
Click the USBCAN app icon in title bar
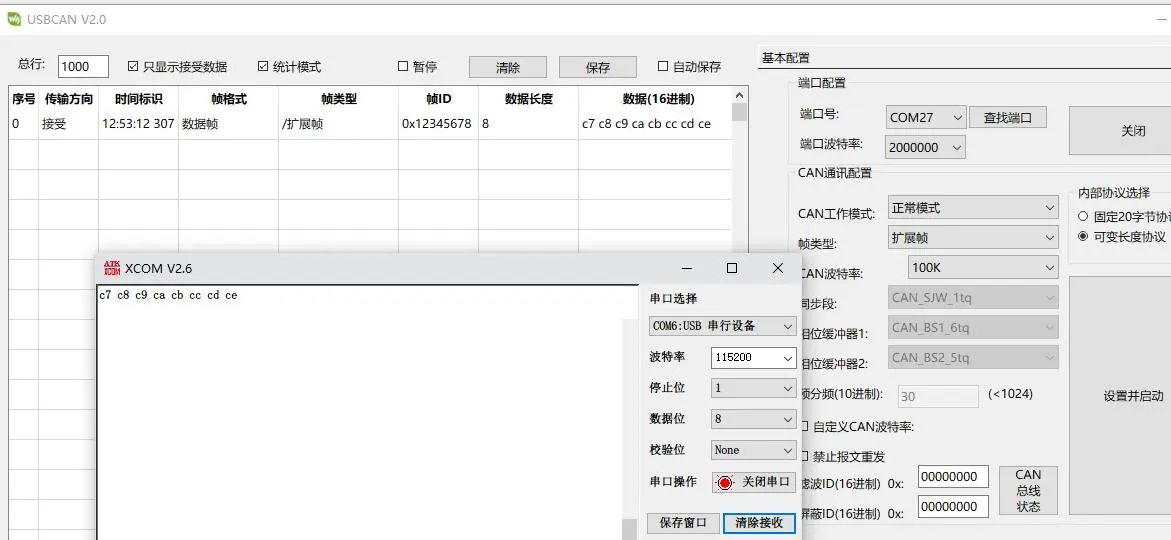pyautogui.click(x=13, y=19)
